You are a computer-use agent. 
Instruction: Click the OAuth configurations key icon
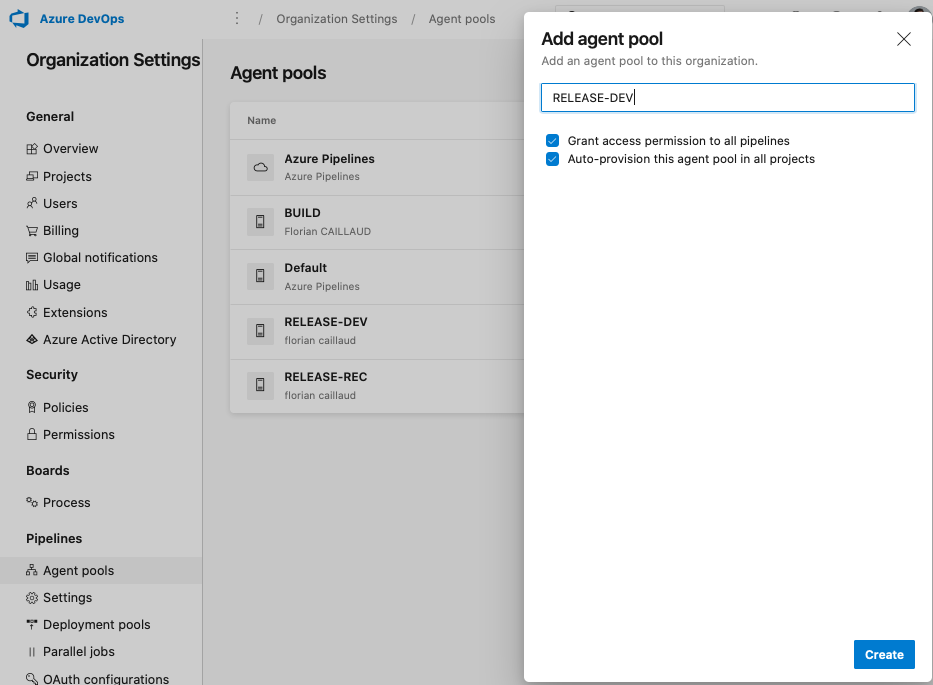pyautogui.click(x=32, y=678)
